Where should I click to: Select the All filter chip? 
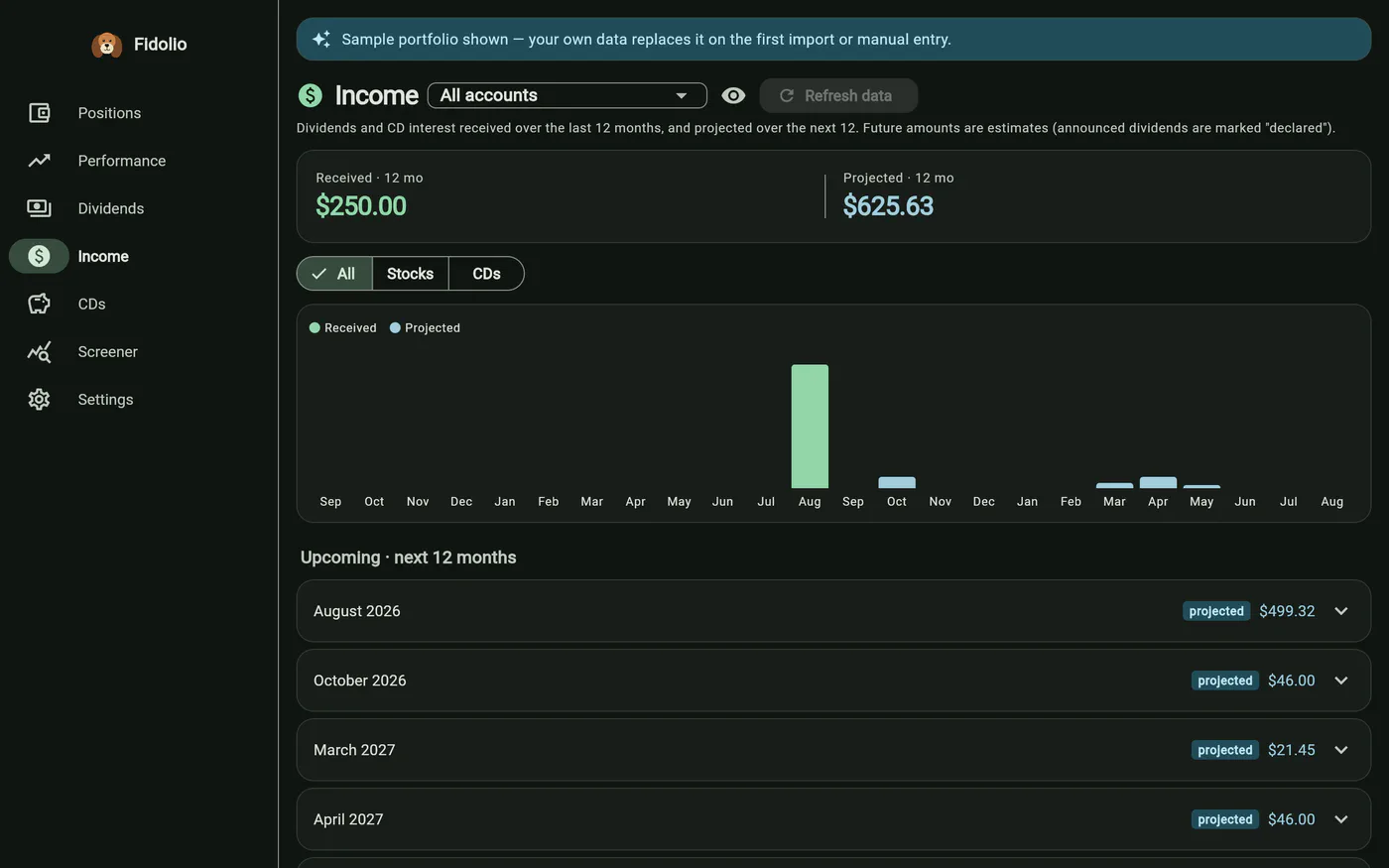click(334, 274)
